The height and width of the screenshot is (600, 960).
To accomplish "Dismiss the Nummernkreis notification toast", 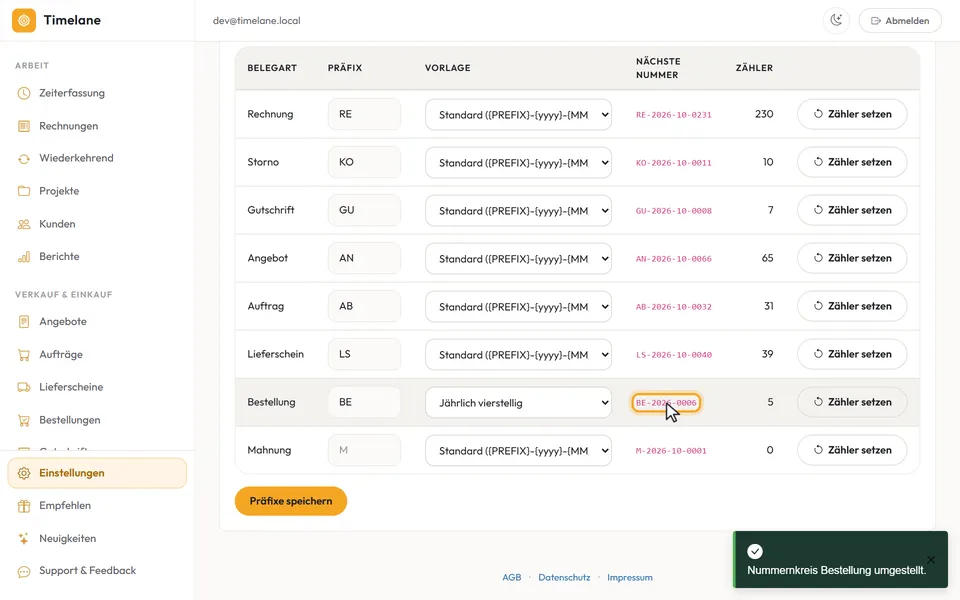I will (x=931, y=560).
